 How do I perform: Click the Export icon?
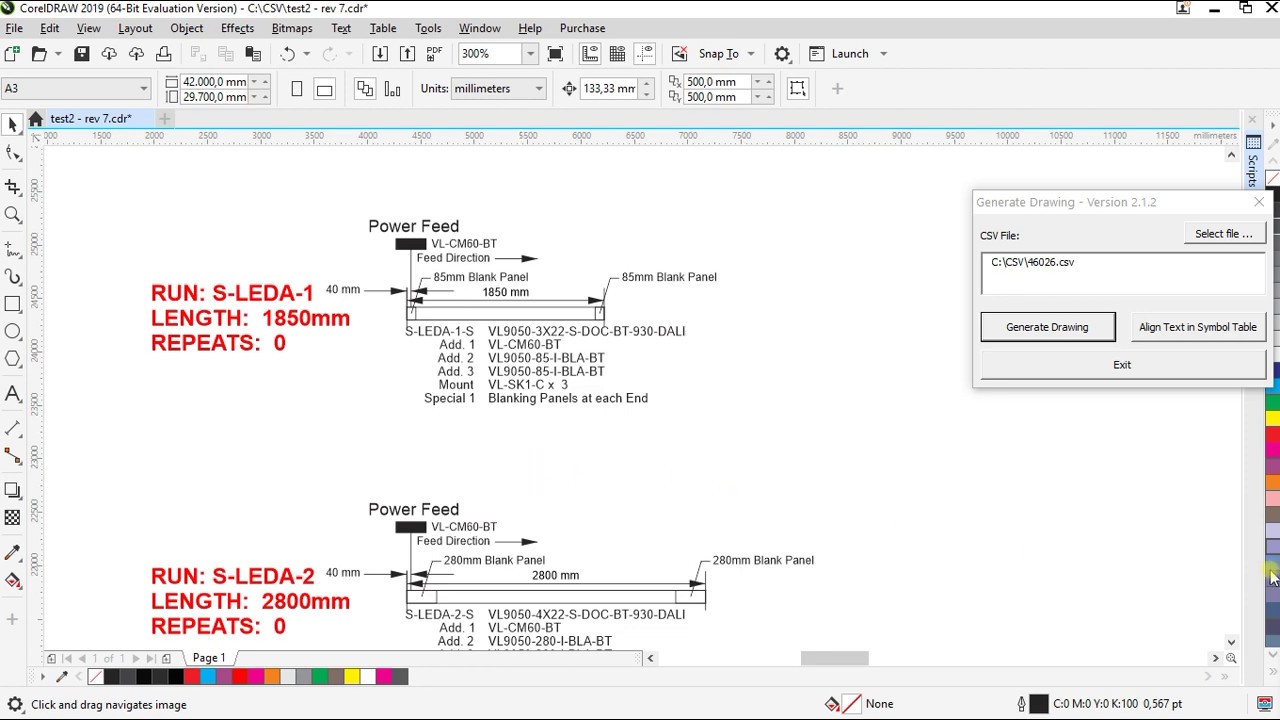407,54
